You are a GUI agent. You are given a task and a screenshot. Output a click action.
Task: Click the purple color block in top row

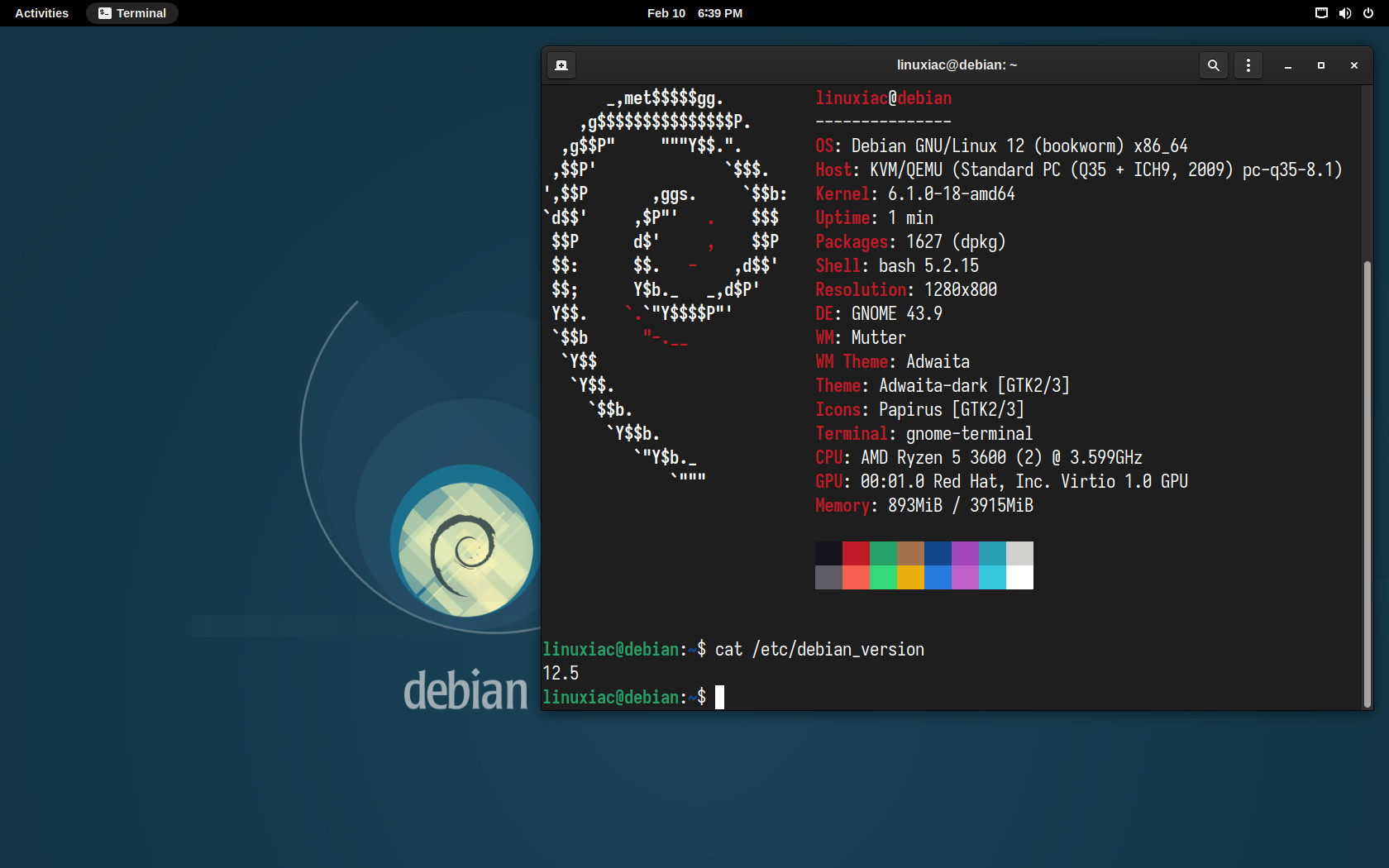point(965,554)
